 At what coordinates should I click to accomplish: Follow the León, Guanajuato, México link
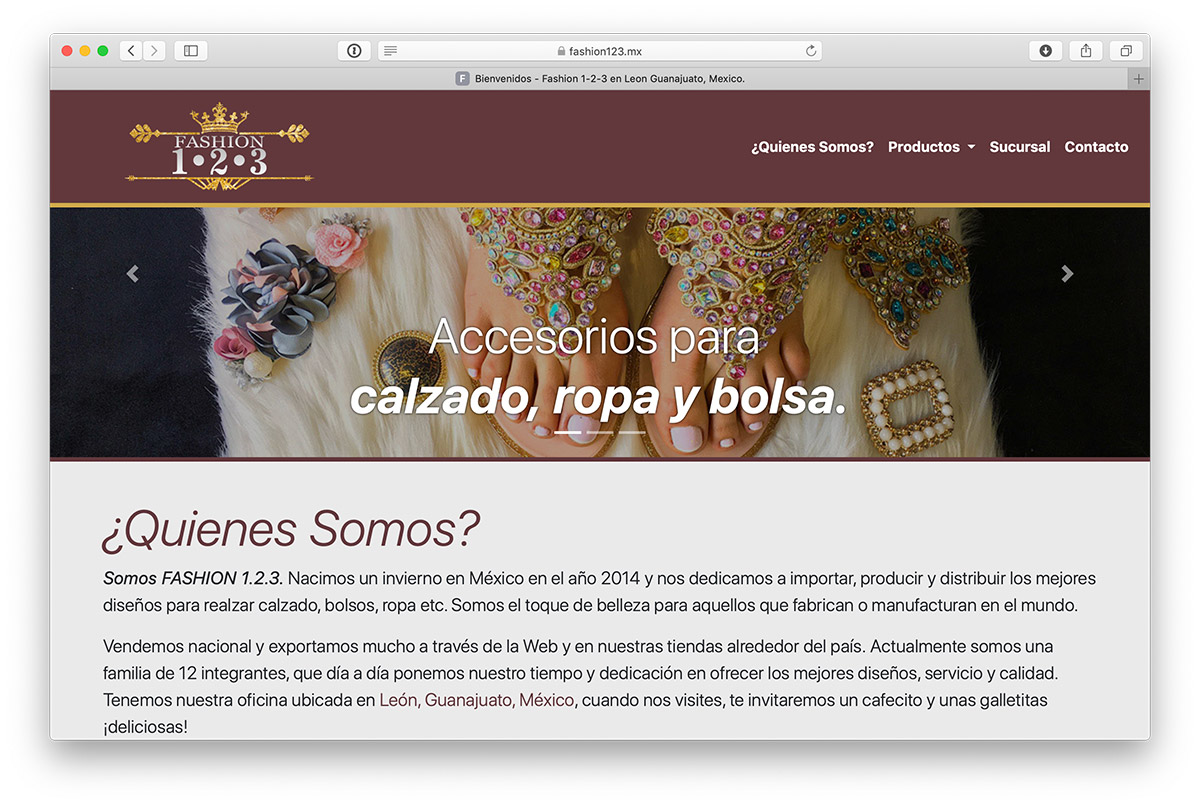pos(477,700)
